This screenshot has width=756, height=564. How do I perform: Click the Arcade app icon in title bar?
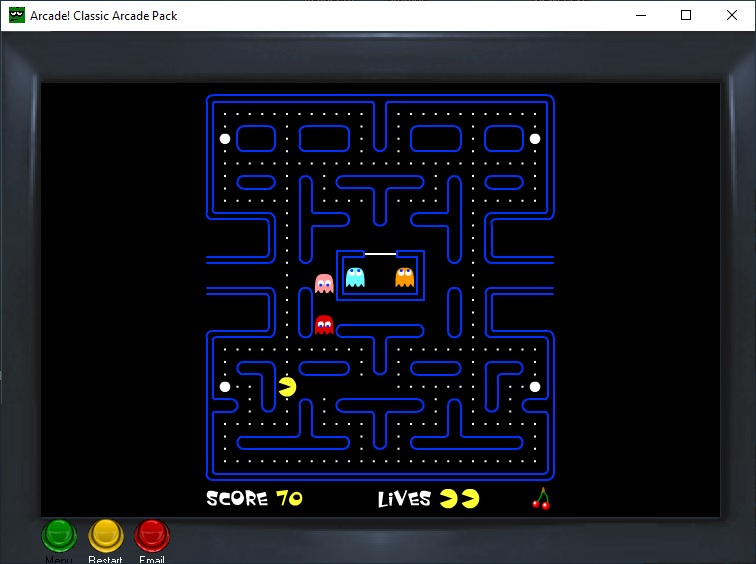(17, 15)
